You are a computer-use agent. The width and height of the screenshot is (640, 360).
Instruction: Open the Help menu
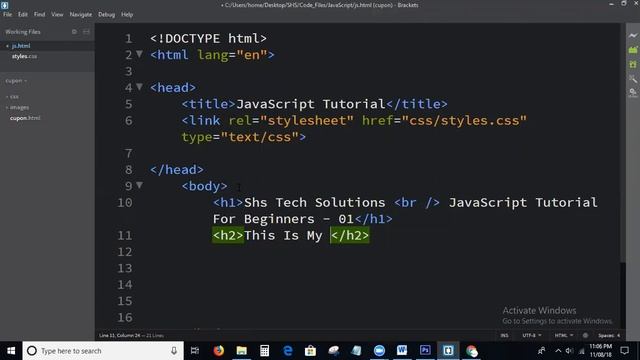pos(127,14)
